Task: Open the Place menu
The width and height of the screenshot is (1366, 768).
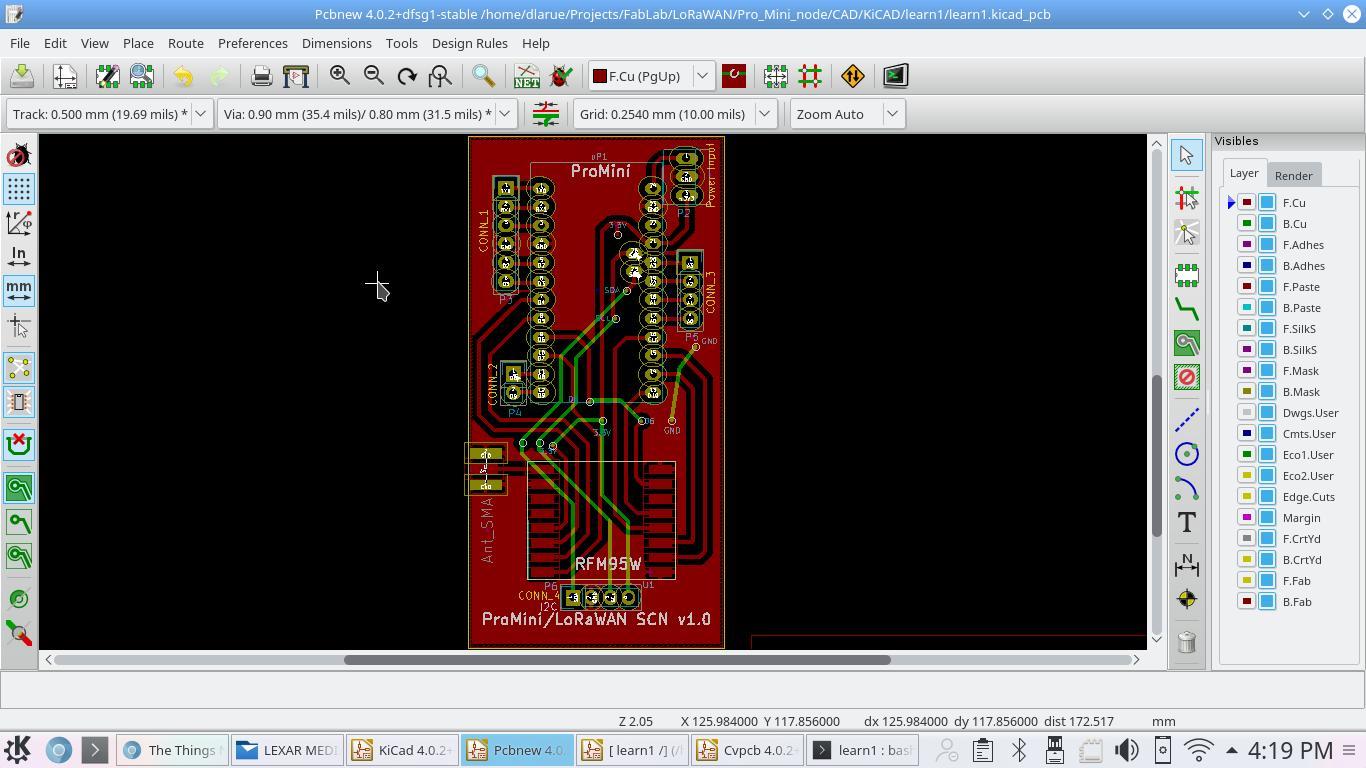Action: coord(138,43)
